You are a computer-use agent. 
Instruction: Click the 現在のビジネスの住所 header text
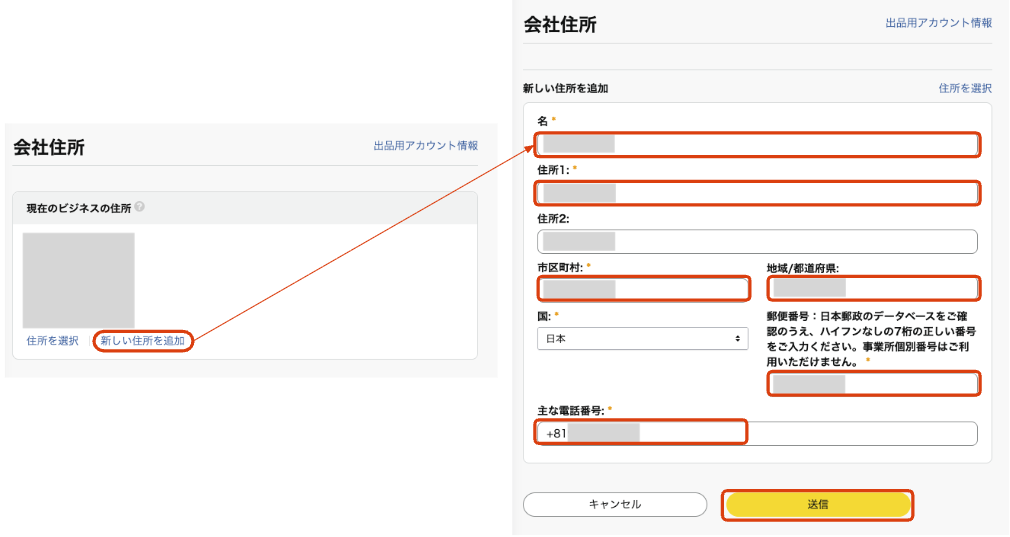(x=79, y=208)
